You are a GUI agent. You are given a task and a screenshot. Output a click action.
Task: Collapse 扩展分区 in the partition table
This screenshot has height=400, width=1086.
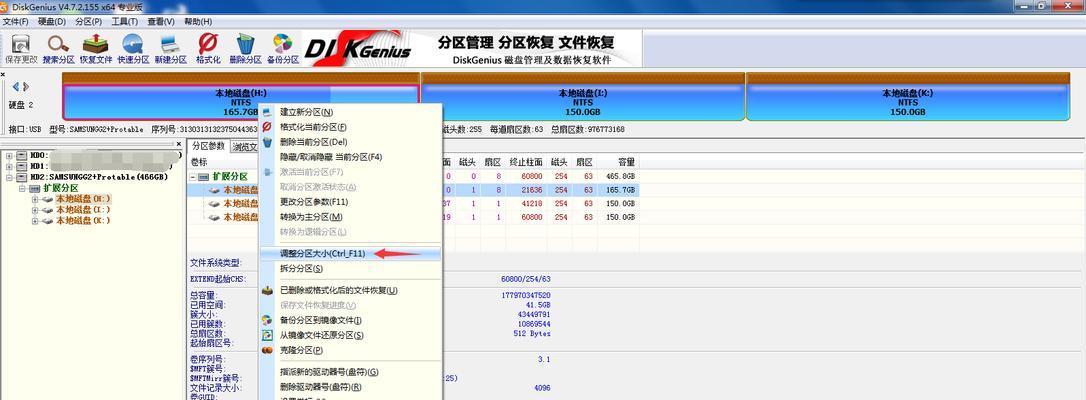point(194,177)
